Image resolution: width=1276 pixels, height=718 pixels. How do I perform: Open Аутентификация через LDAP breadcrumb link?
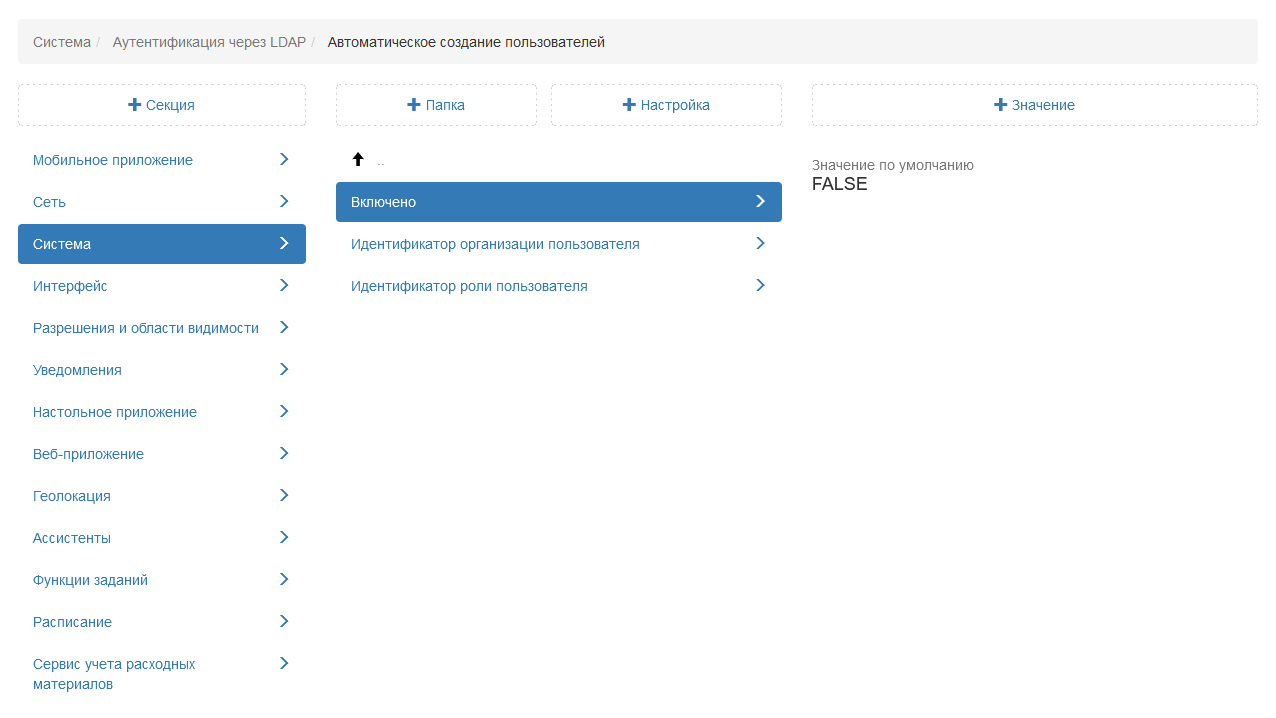tap(209, 42)
